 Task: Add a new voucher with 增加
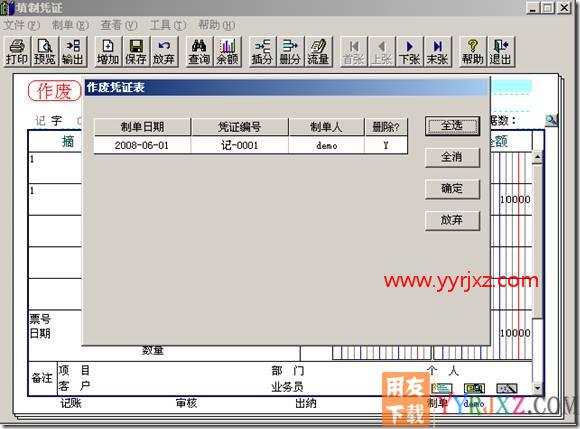point(108,52)
